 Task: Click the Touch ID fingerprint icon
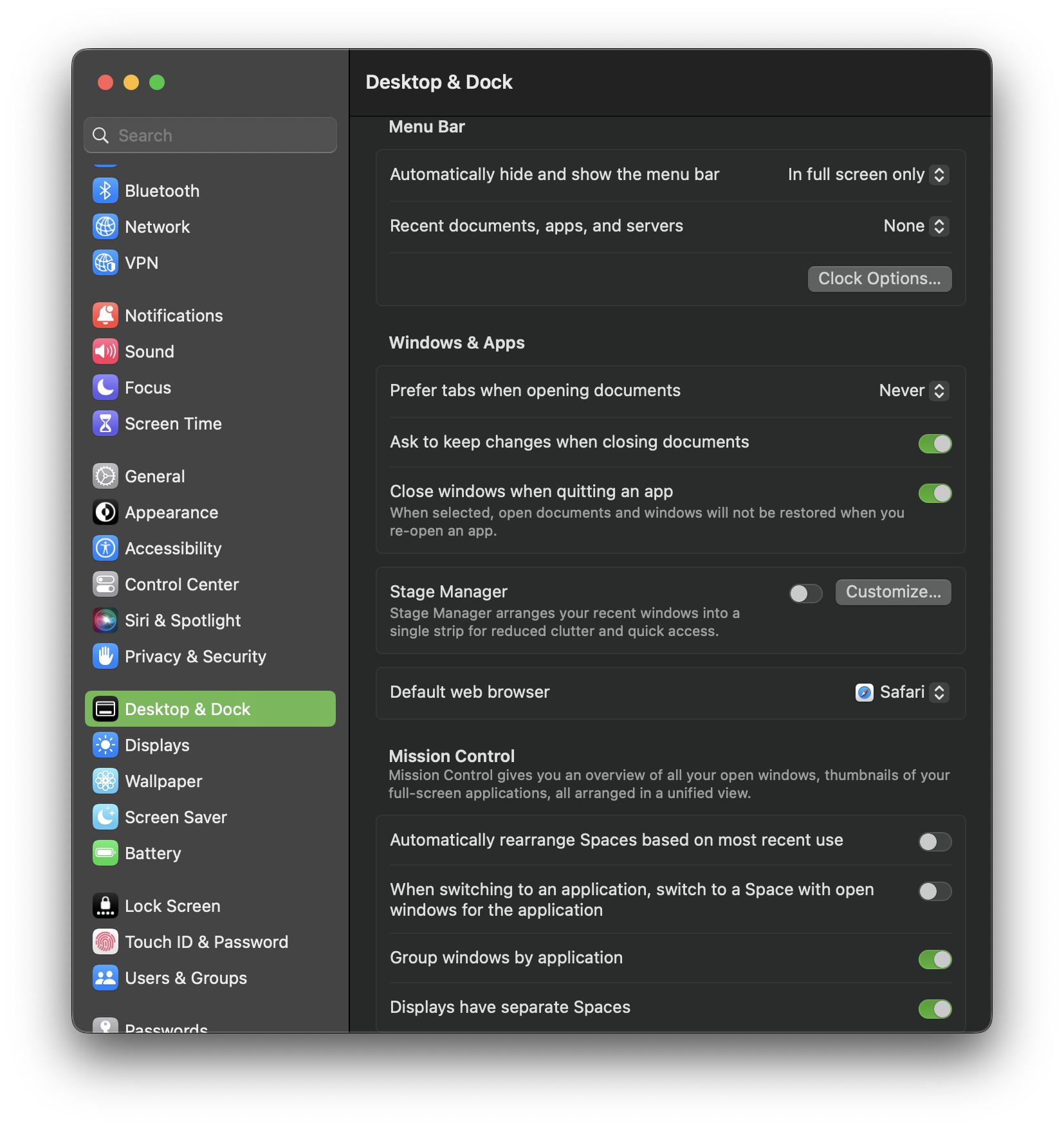tap(105, 942)
